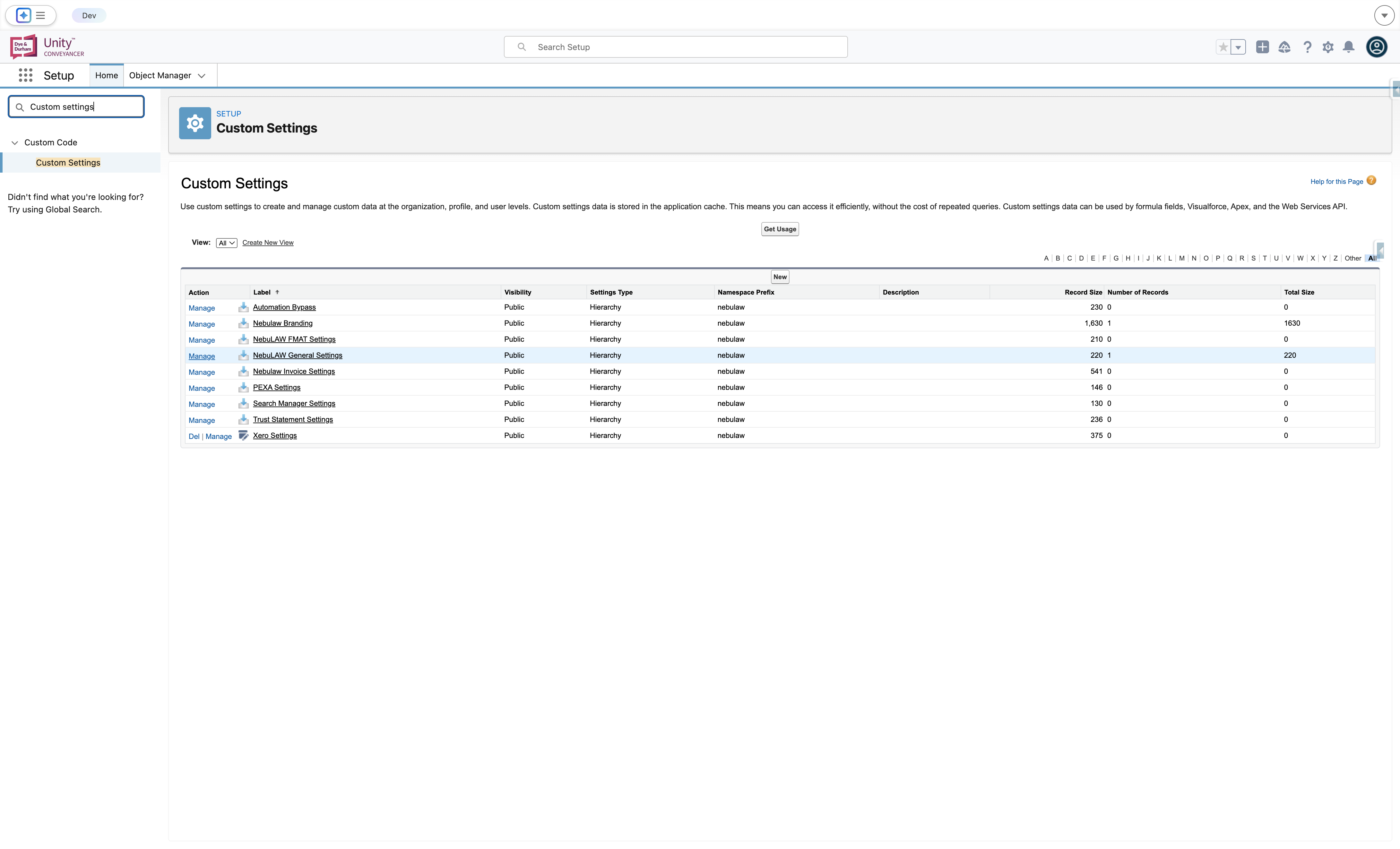Click the New button
Screen dimensions: 1400x849
[x=780, y=277]
